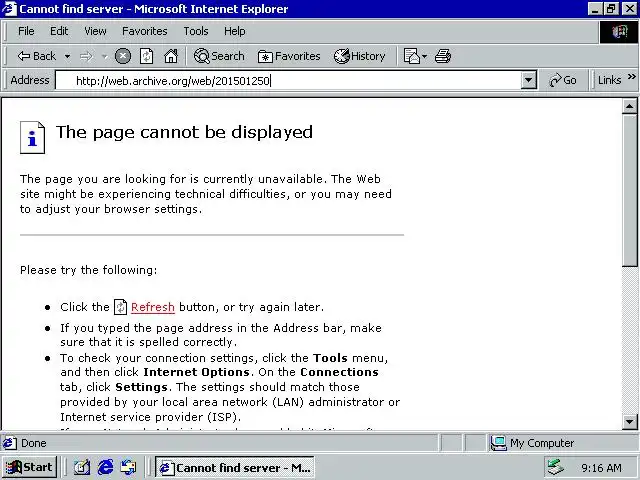
Task: Click the heading 'The page cannot be displayed'
Action: 184,132
